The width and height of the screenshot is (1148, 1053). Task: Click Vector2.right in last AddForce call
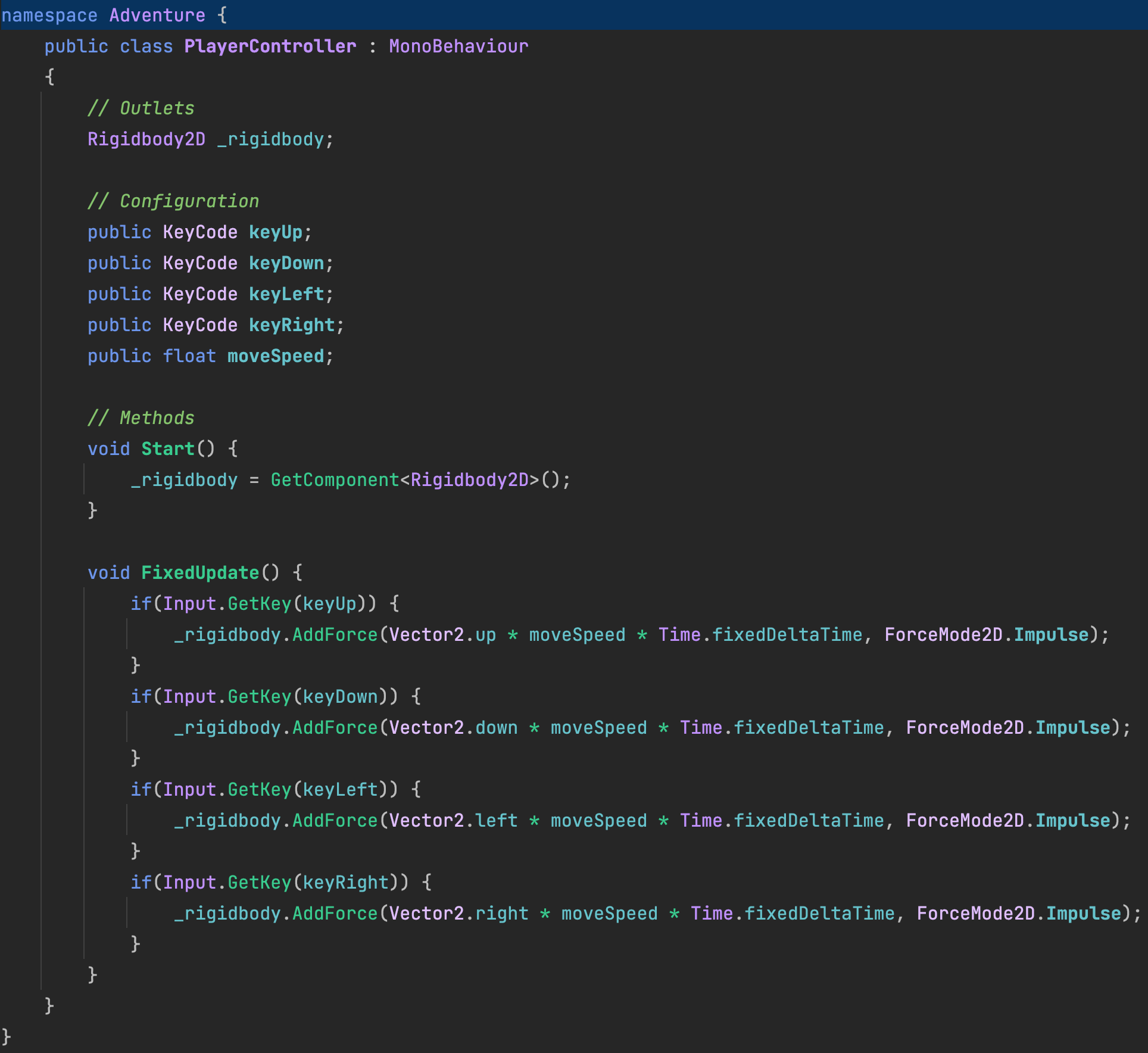click(458, 914)
